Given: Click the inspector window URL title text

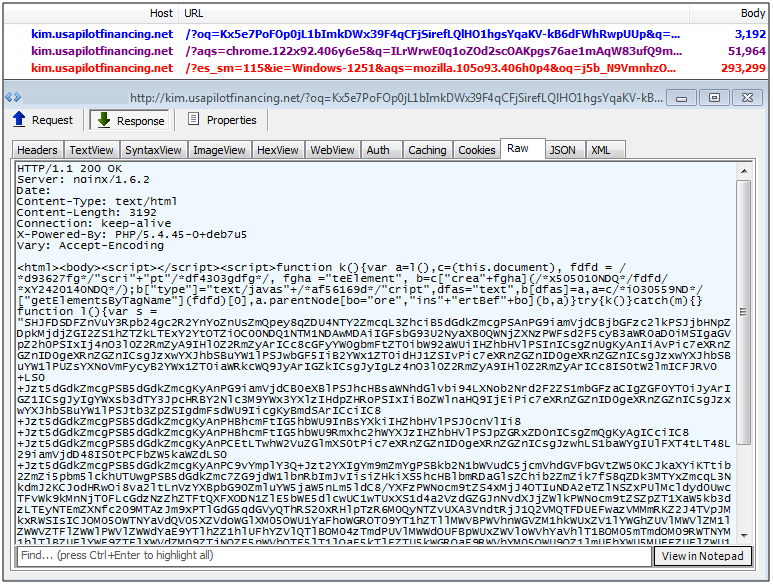Looking at the screenshot, I should (x=396, y=98).
